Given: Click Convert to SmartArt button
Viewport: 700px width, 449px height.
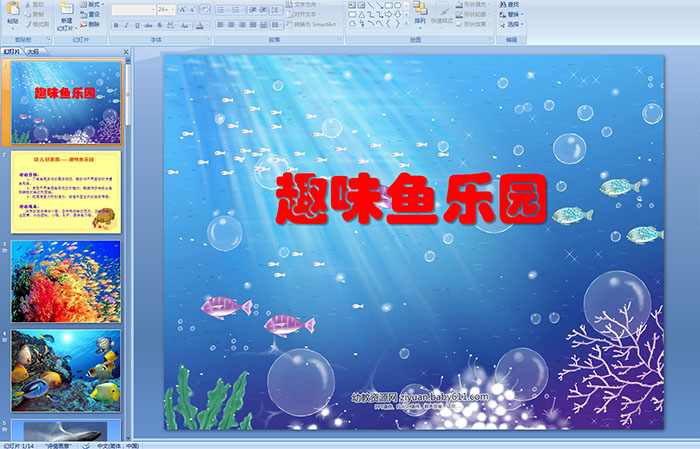Looking at the screenshot, I should (x=313, y=24).
